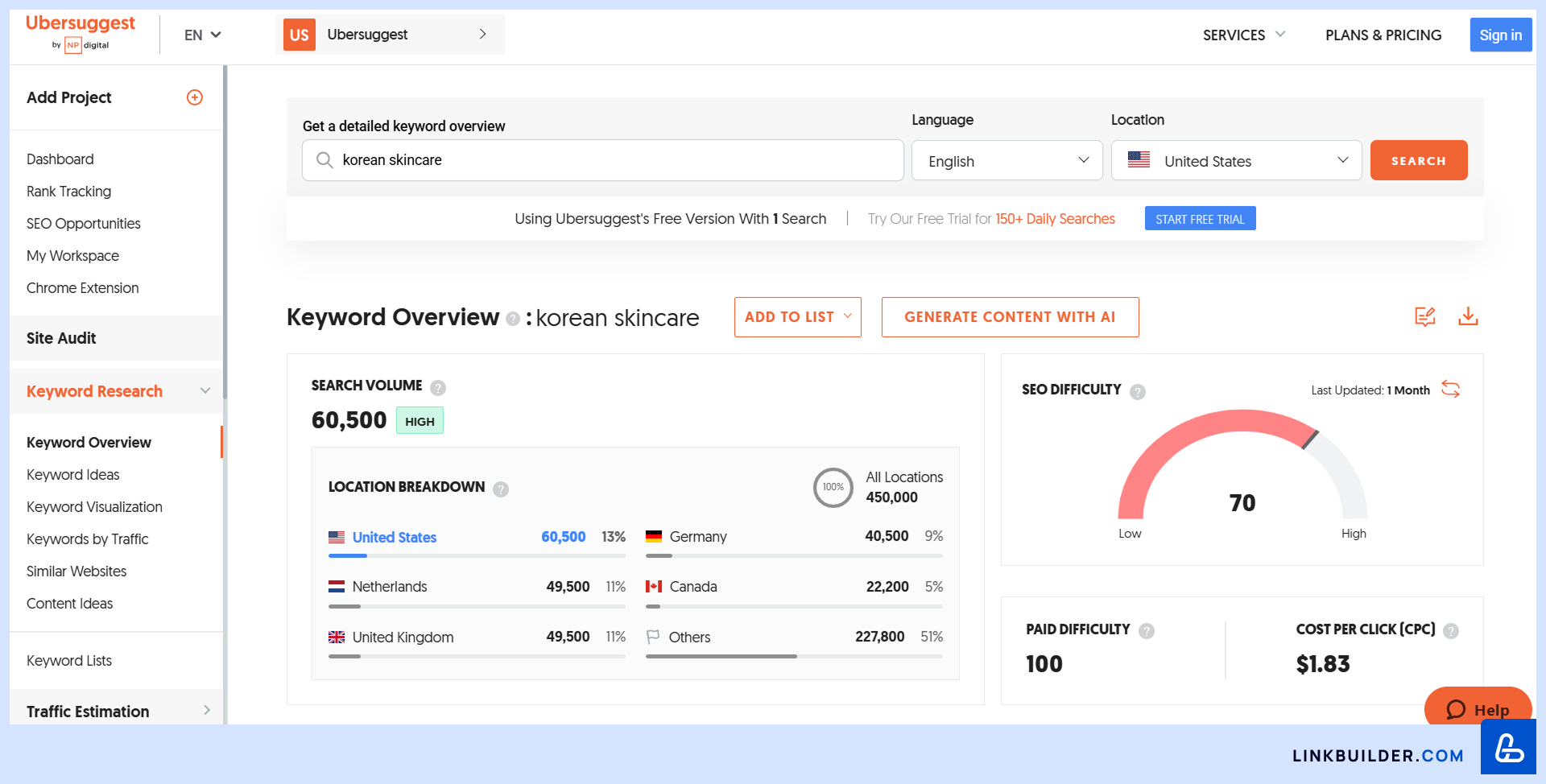
Task: Click the United States volume progress bar
Action: pyautogui.click(x=477, y=556)
